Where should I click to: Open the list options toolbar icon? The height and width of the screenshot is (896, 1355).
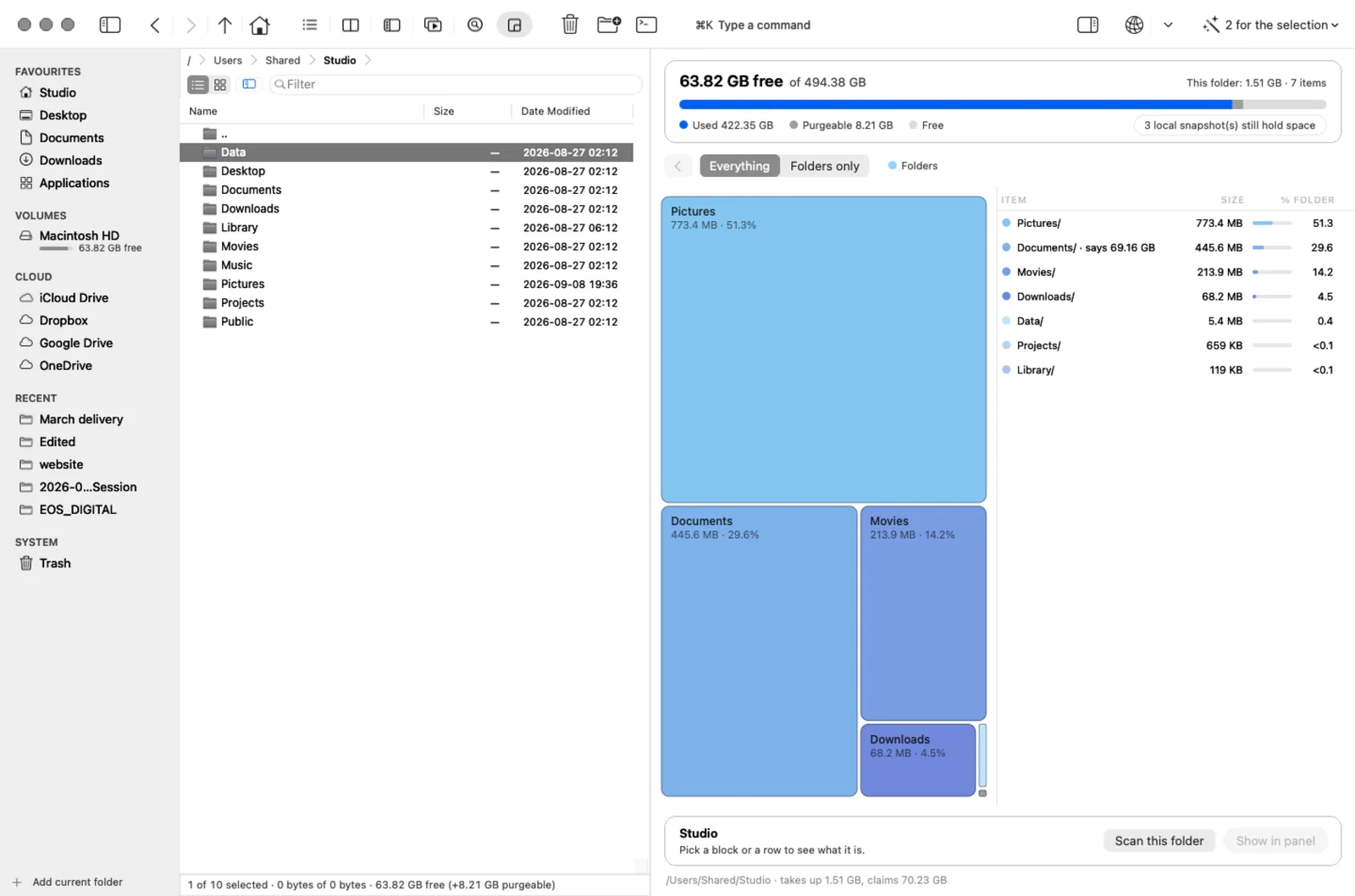point(309,25)
